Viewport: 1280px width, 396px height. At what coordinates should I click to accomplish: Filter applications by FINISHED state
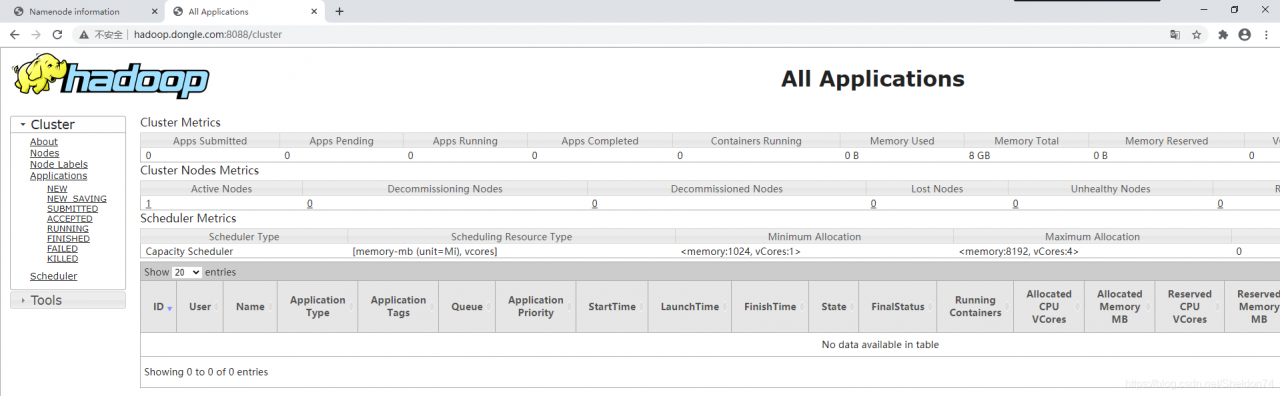68,238
